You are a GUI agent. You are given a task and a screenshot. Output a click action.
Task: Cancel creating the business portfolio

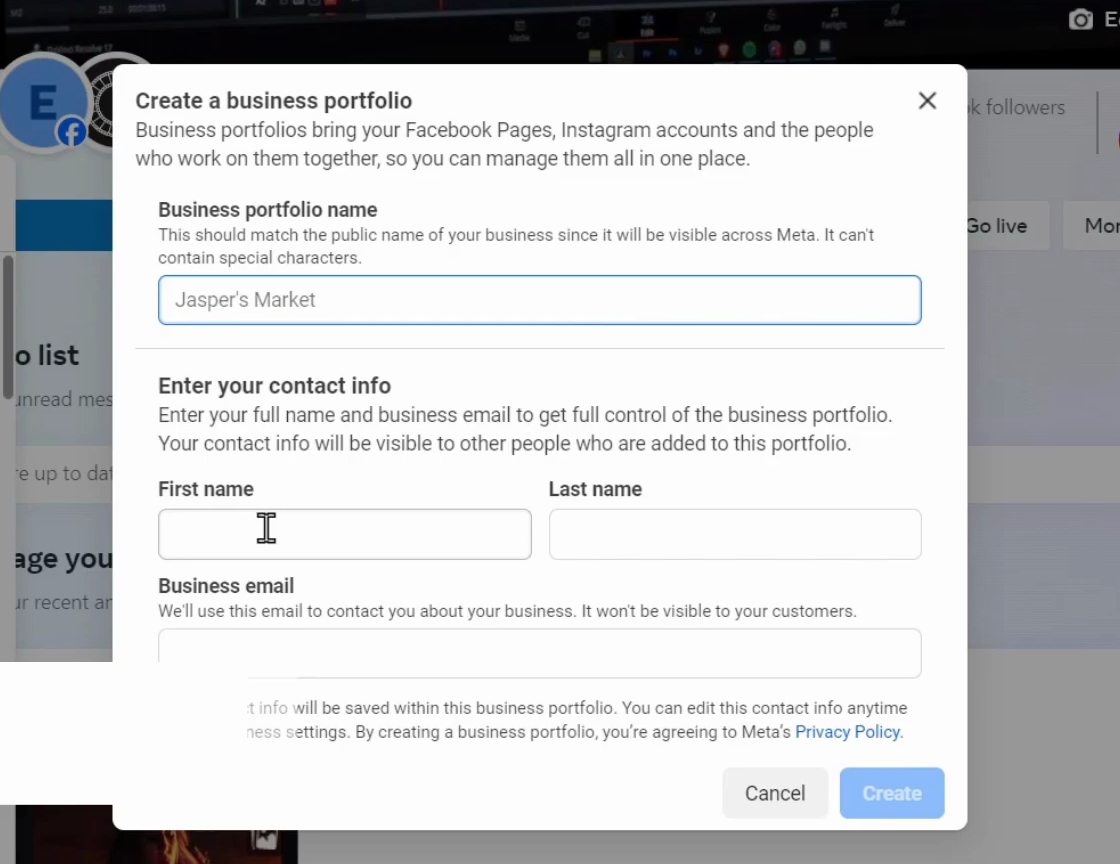(x=775, y=793)
